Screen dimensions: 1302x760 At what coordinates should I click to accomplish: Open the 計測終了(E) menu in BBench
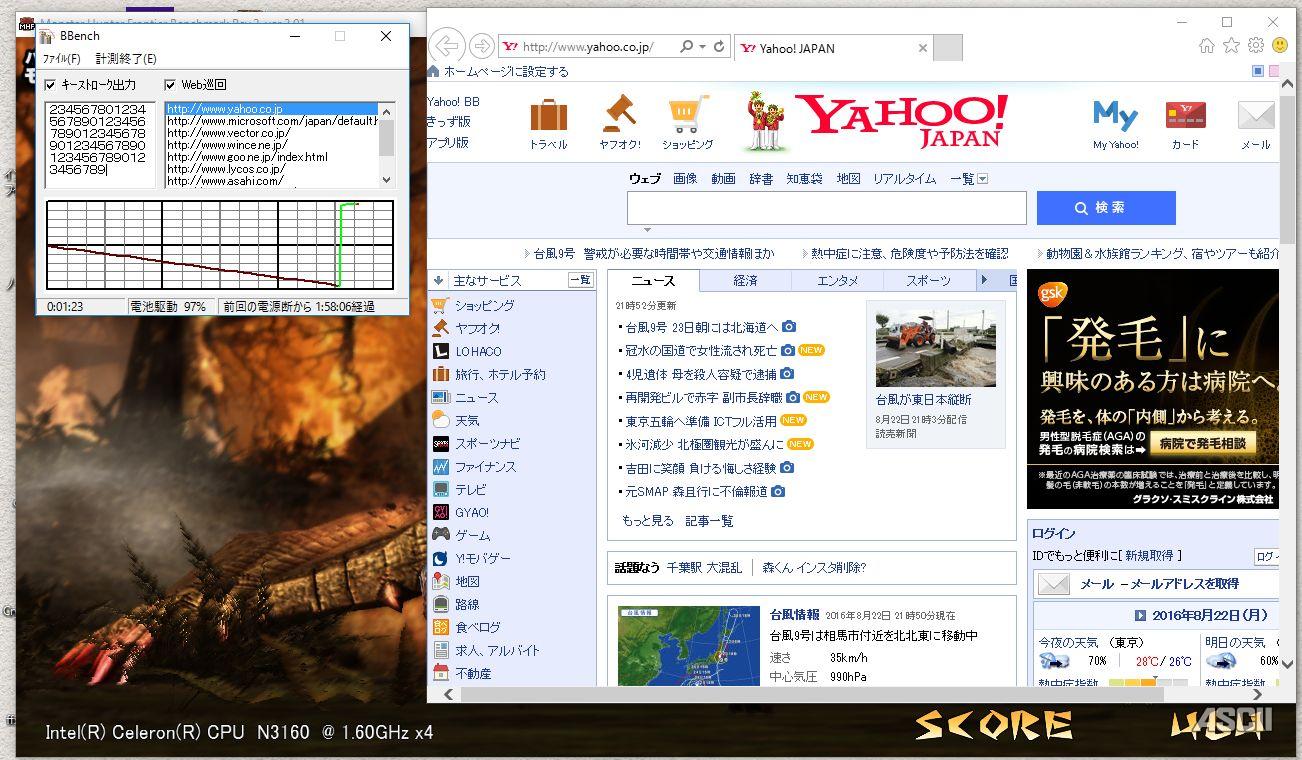pyautogui.click(x=126, y=59)
